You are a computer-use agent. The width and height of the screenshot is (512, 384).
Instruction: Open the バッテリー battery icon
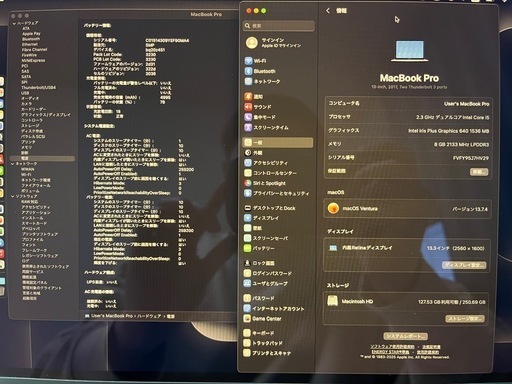247,248
